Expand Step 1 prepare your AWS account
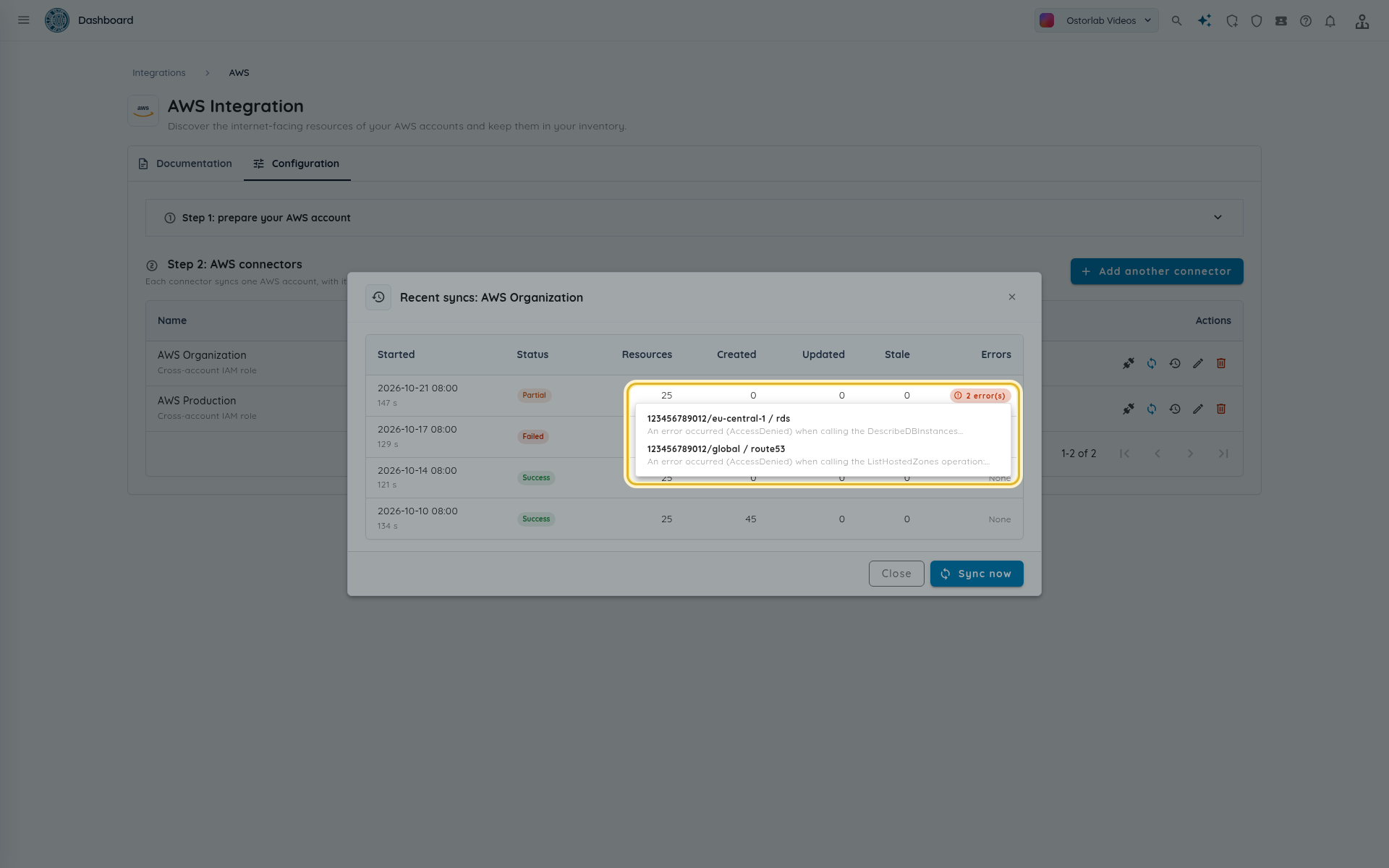This screenshot has width=1389, height=868. [694, 218]
